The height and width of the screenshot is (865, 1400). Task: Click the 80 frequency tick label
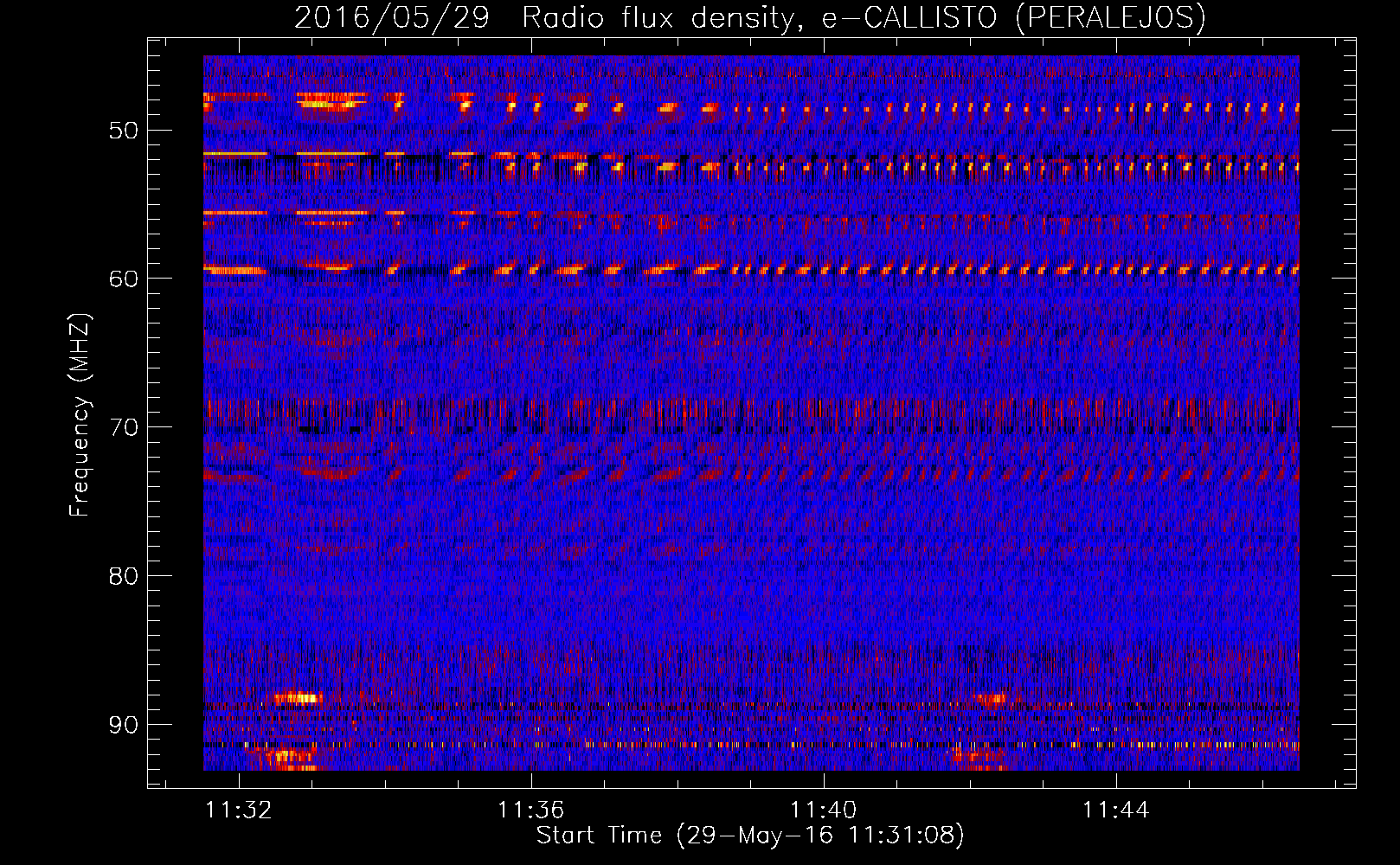123,576
